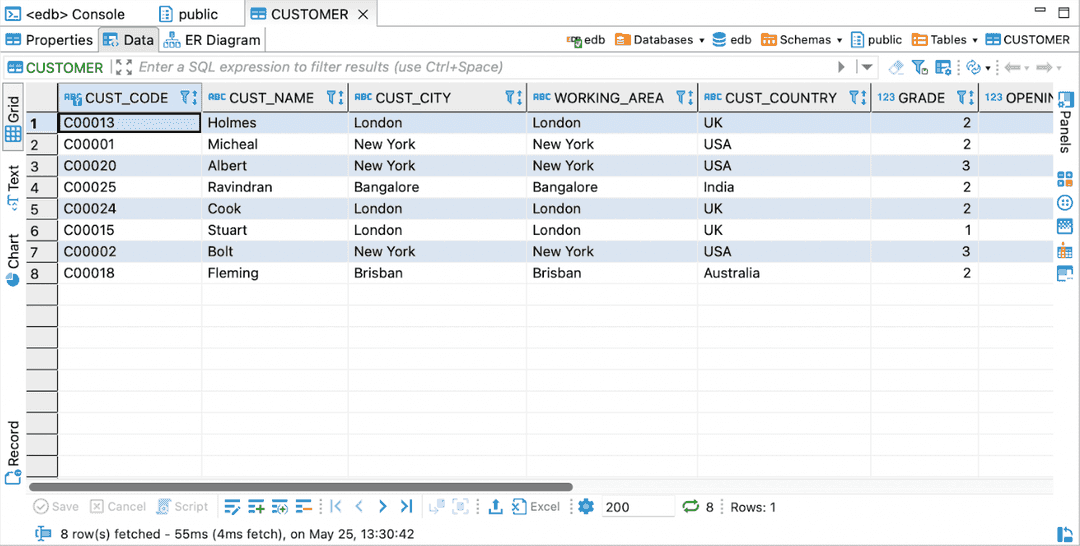The width and height of the screenshot is (1080, 546).
Task: Open the Properties tab
Action: click(50, 40)
